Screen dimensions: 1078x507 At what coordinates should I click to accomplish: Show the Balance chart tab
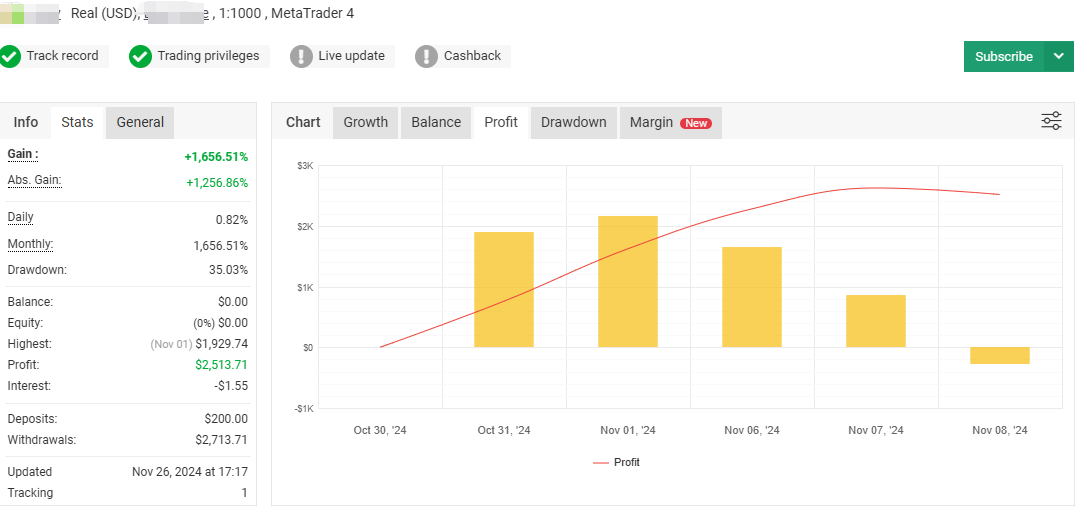tap(436, 122)
